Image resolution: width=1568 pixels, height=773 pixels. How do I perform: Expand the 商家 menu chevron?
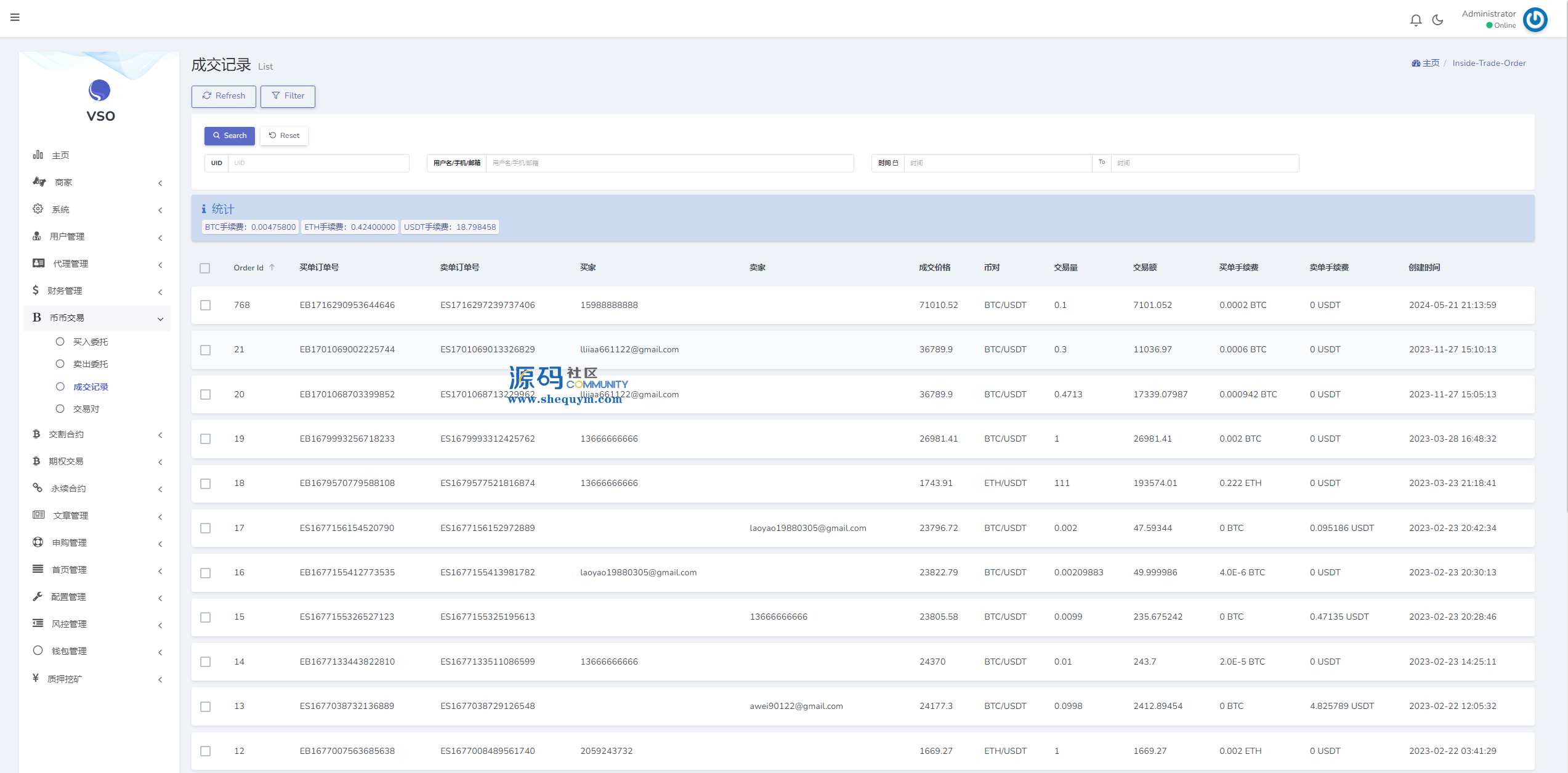[x=160, y=183]
